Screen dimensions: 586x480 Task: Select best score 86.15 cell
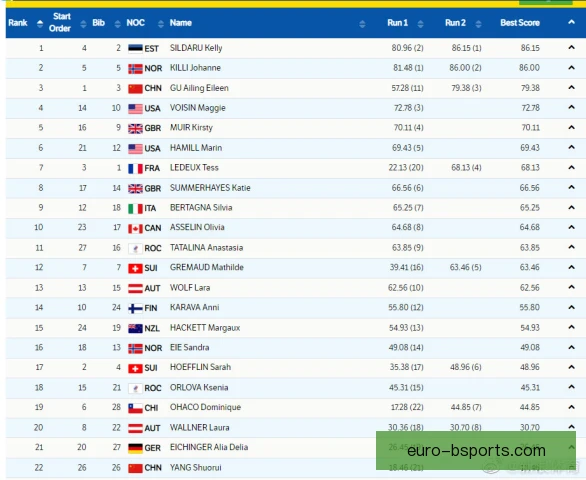pos(530,48)
